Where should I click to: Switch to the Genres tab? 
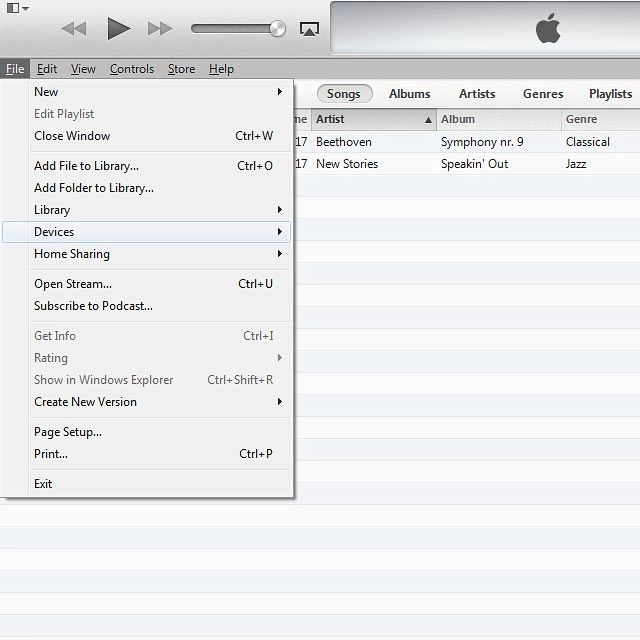[543, 94]
